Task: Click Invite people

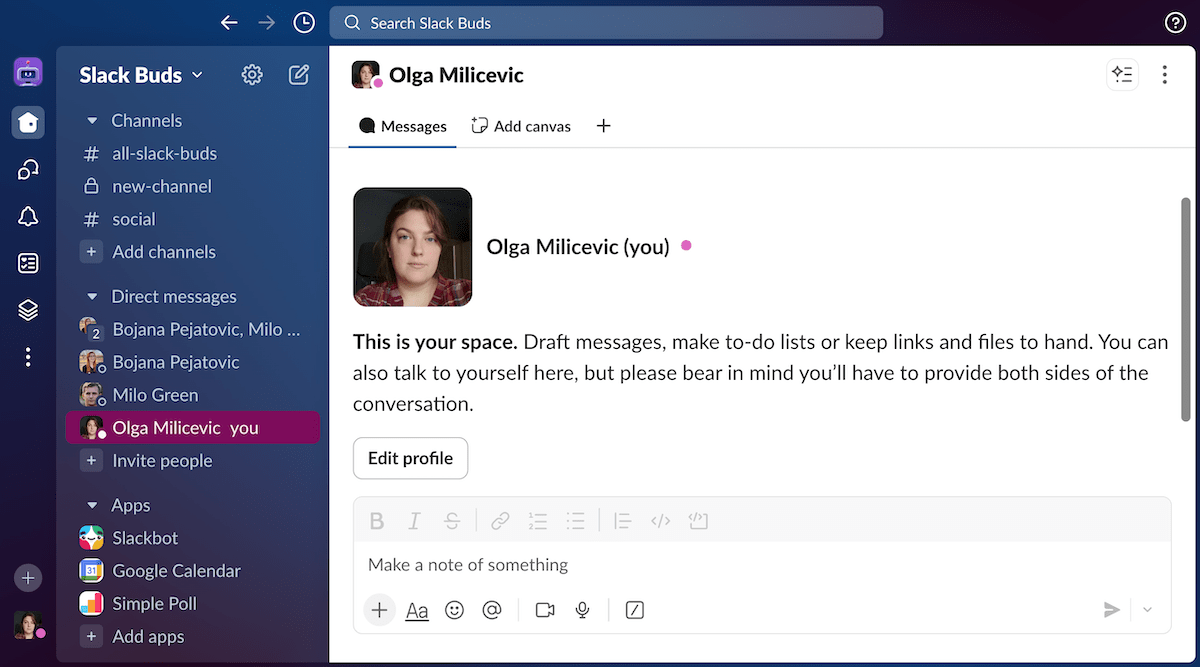Action: pos(192,461)
